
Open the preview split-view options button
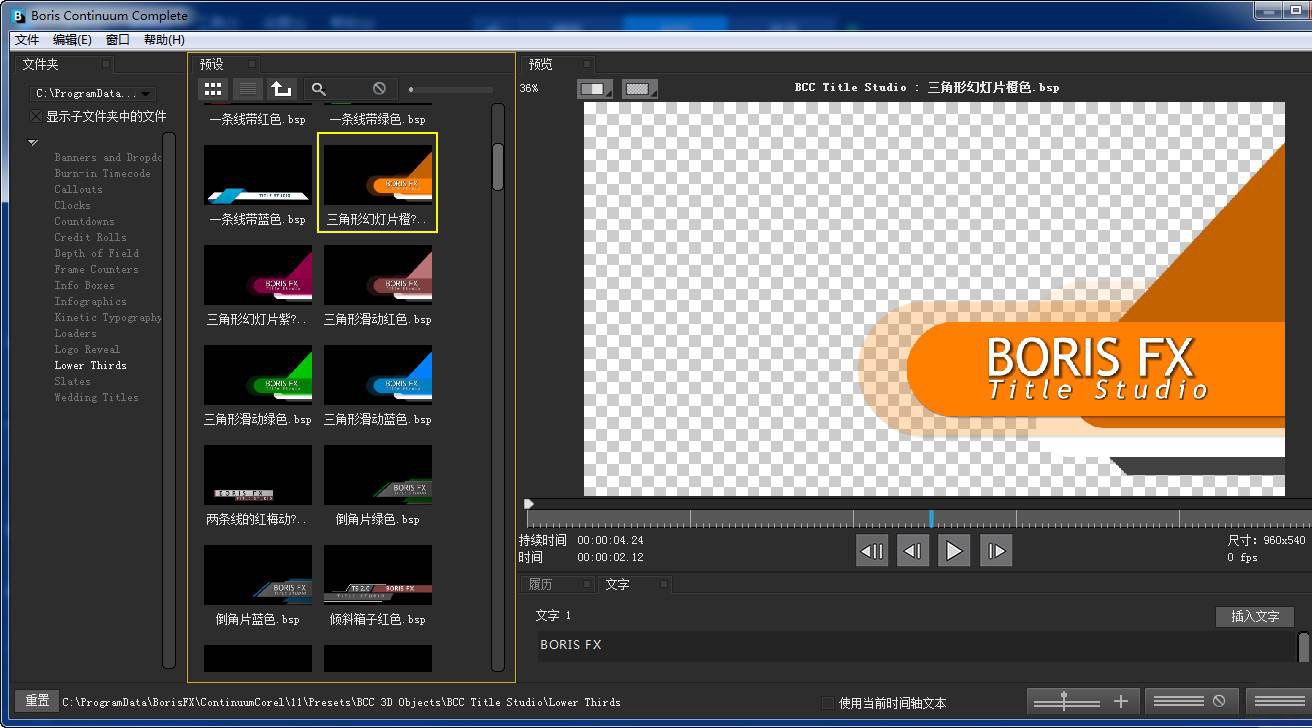point(595,89)
